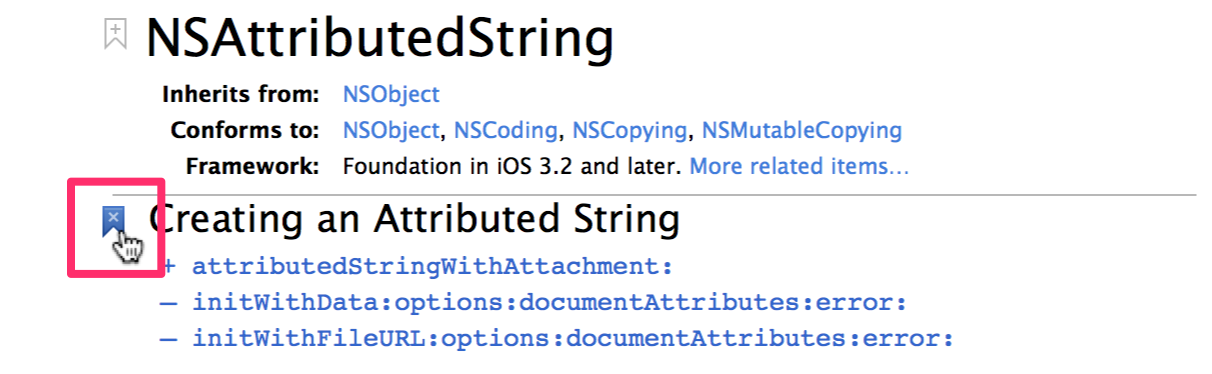Click the Conforms to label

click(245, 130)
